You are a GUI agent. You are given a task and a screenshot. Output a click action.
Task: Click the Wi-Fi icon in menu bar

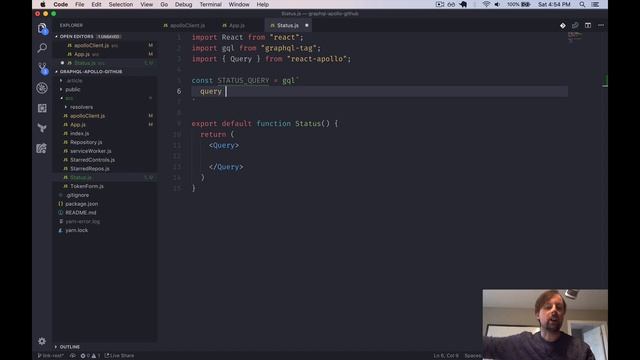coord(486,4)
